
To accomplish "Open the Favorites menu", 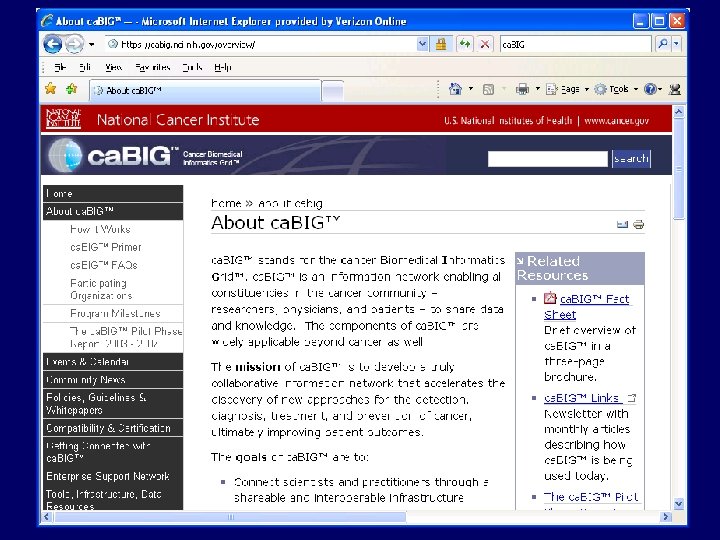I will [153, 68].
